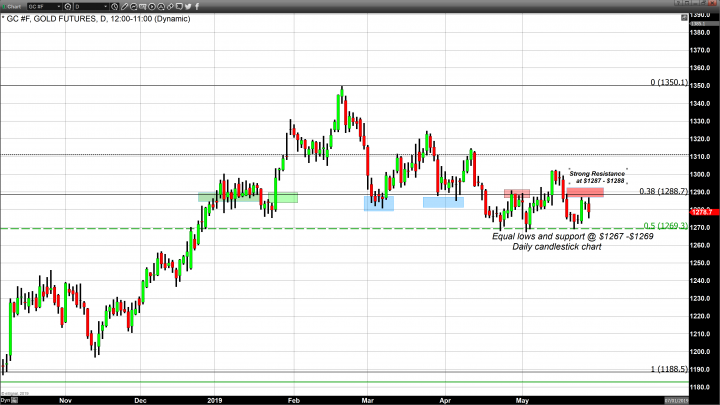Select the pencil drawing tool
Viewport: 720px width, 405px height.
[x=124, y=6]
